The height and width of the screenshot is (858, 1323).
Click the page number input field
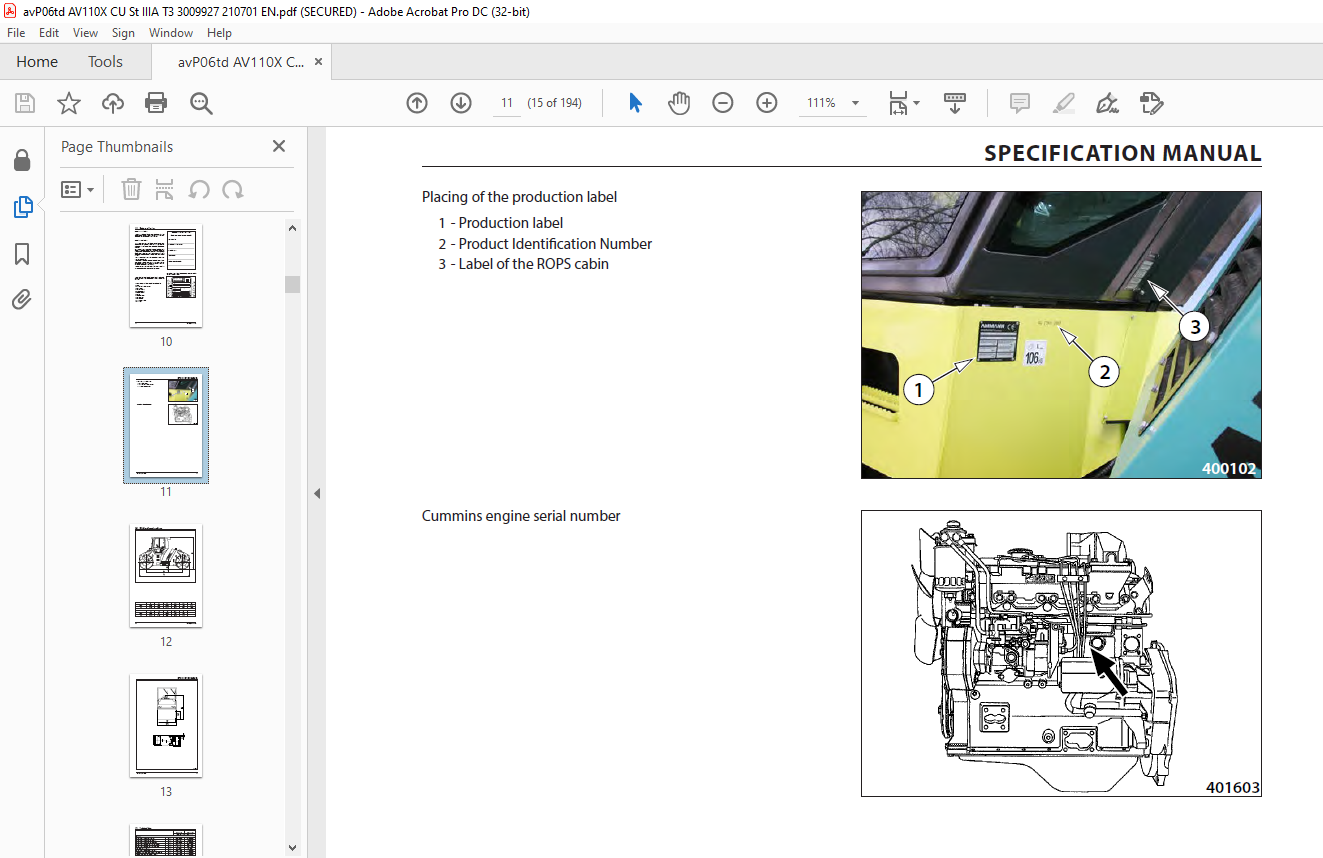point(507,103)
